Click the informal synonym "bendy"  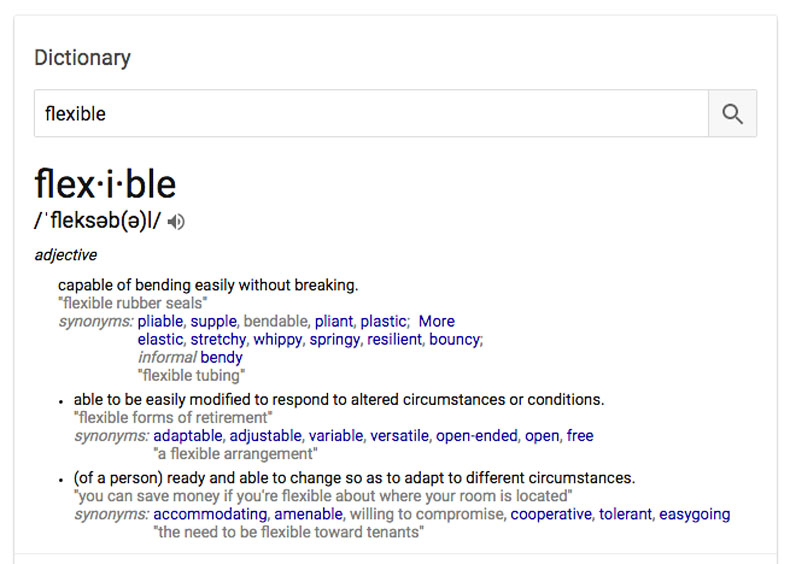(x=221, y=357)
